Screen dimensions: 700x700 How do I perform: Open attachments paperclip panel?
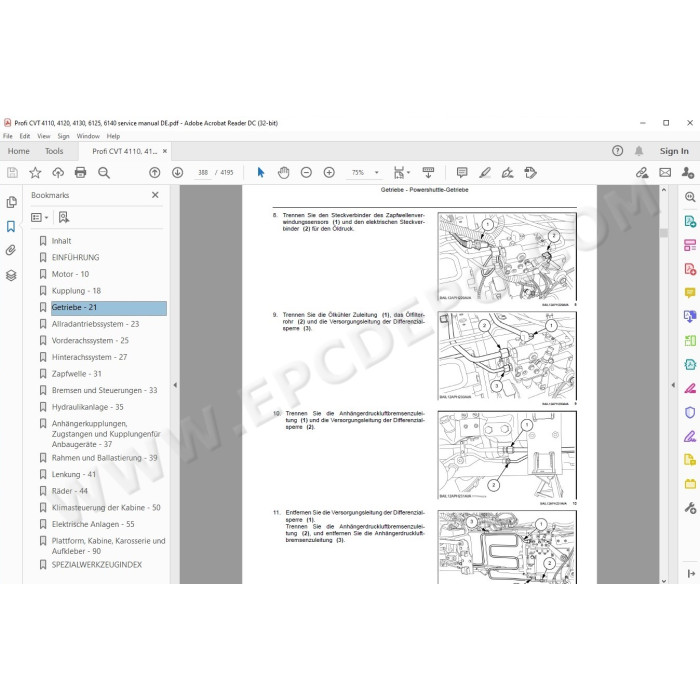(11, 250)
